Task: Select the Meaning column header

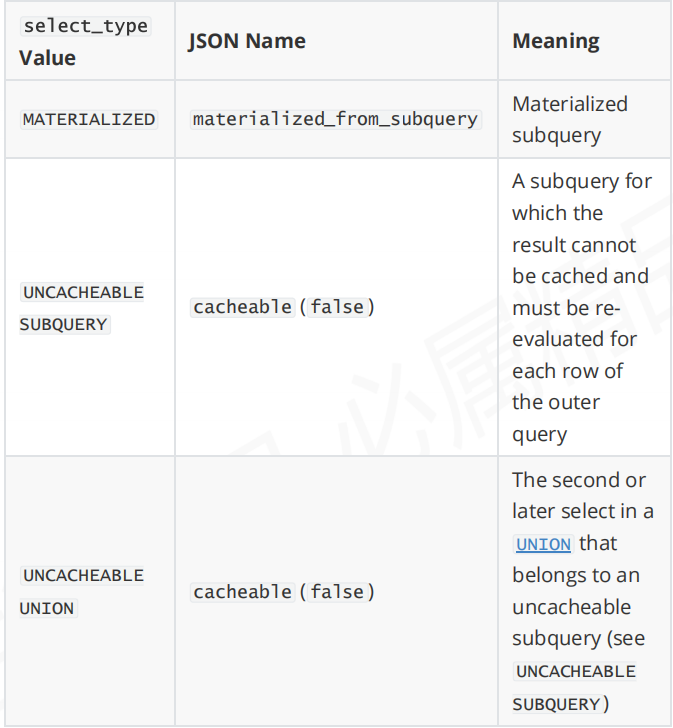Action: pyautogui.click(x=556, y=41)
